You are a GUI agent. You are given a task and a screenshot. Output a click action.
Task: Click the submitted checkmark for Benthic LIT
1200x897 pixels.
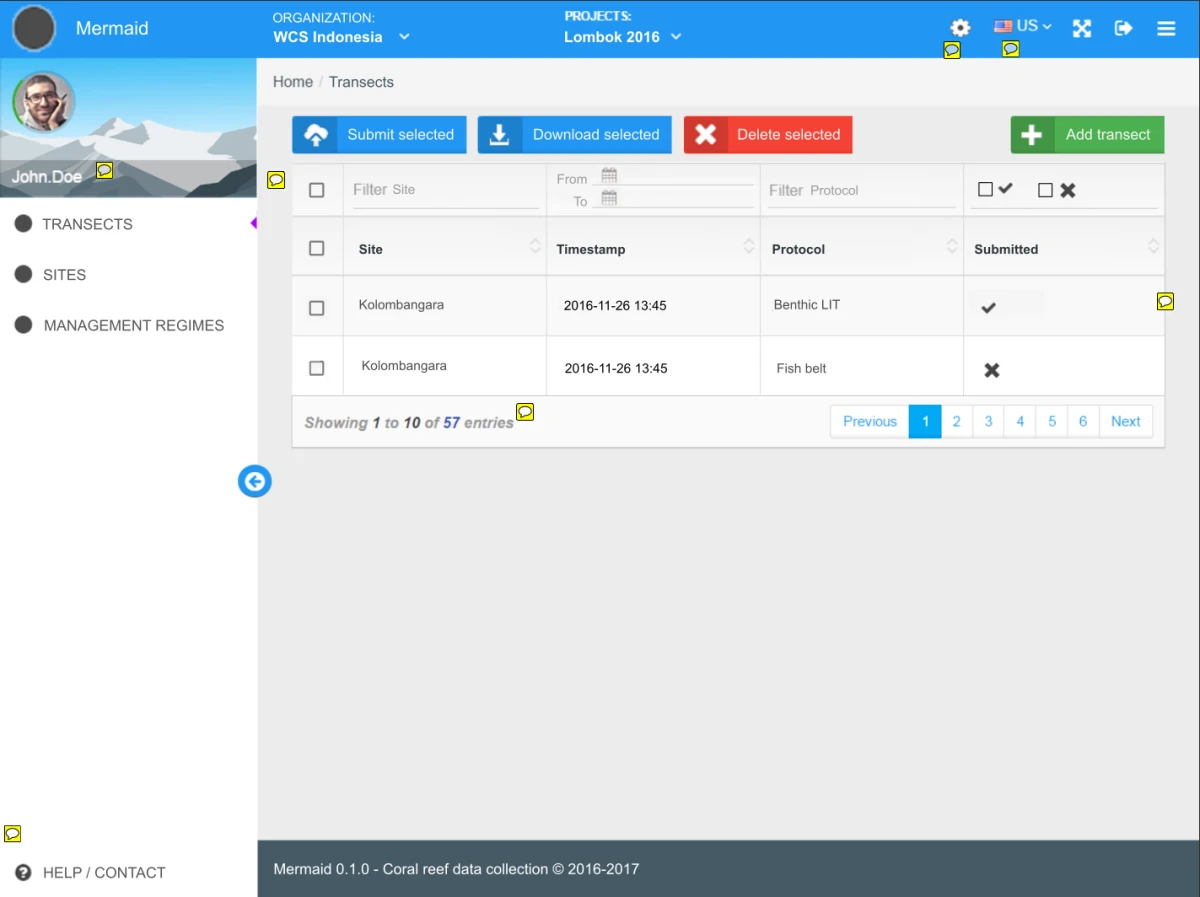tap(988, 308)
